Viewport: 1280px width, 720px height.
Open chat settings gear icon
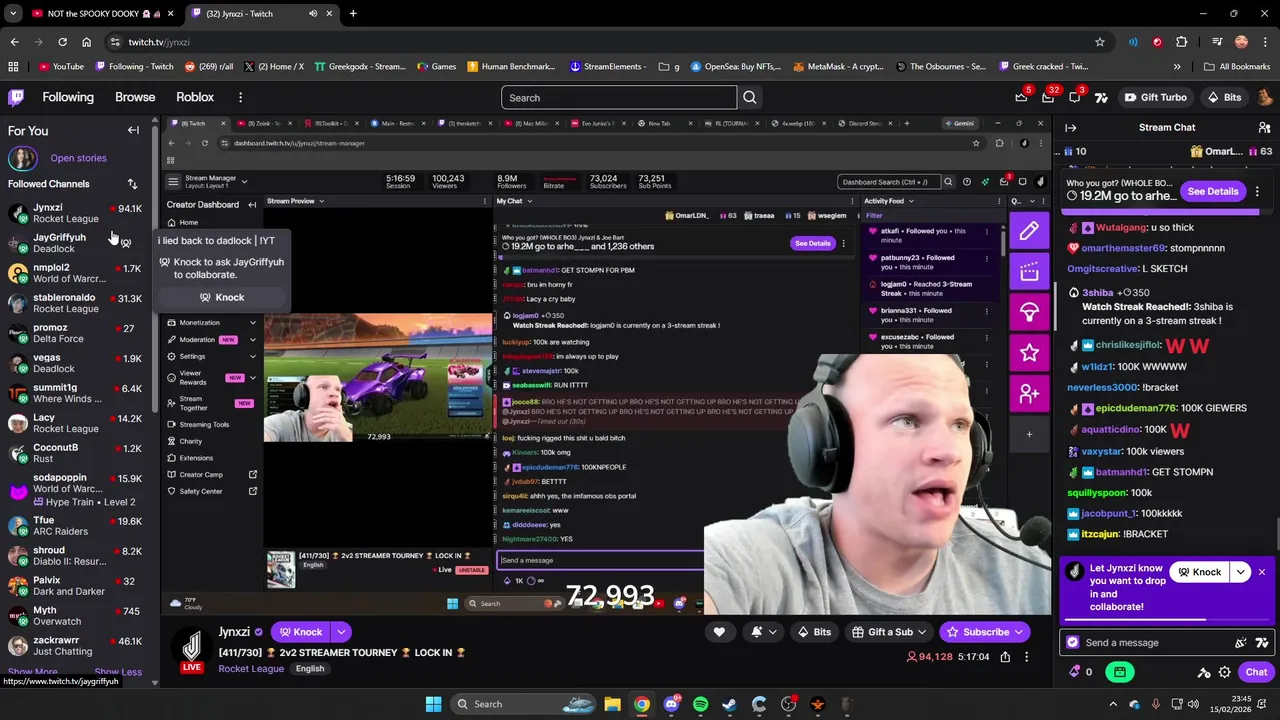coord(1225,672)
